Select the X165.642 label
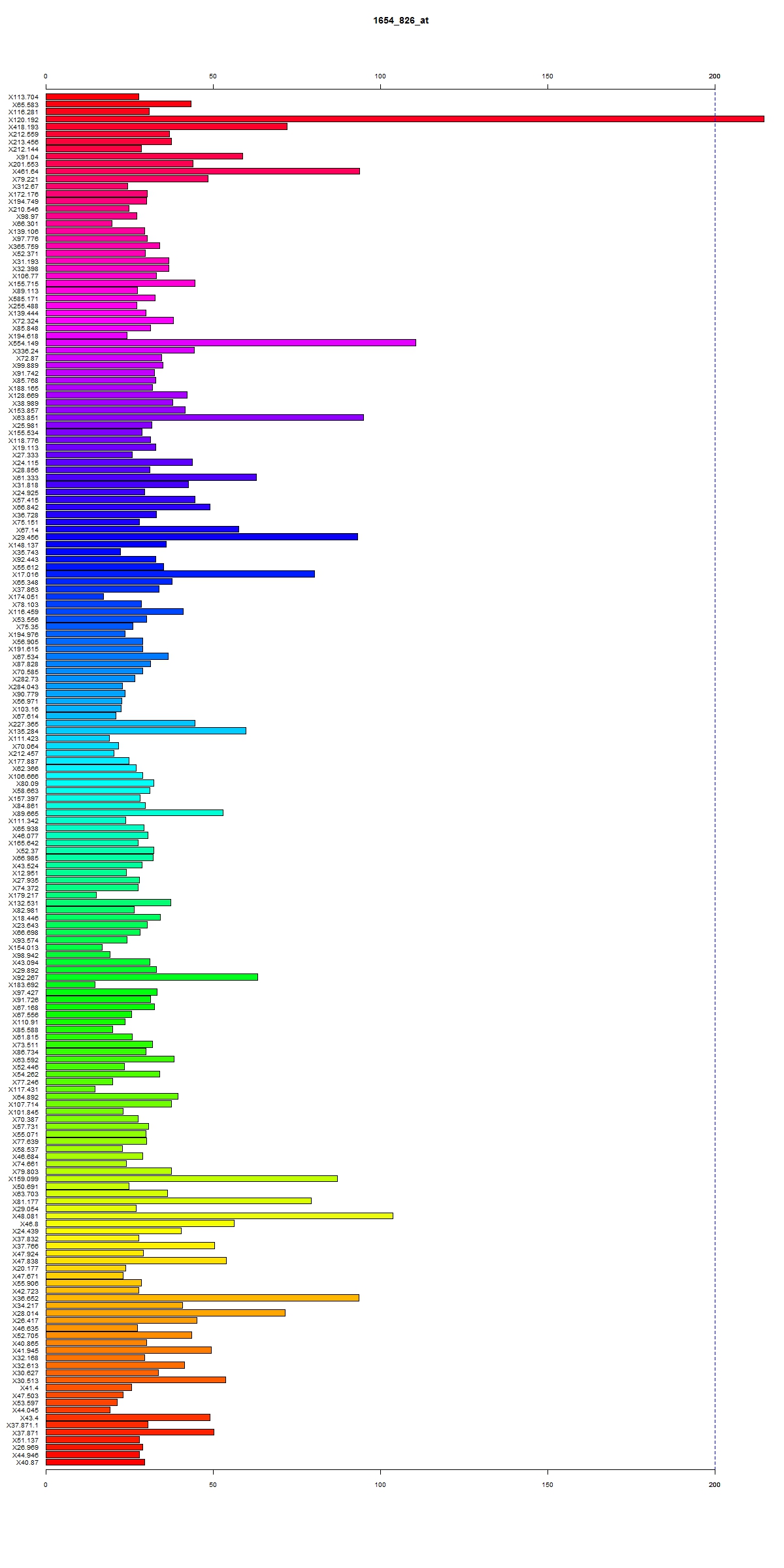This screenshot has width=784, height=1568. click(24, 843)
